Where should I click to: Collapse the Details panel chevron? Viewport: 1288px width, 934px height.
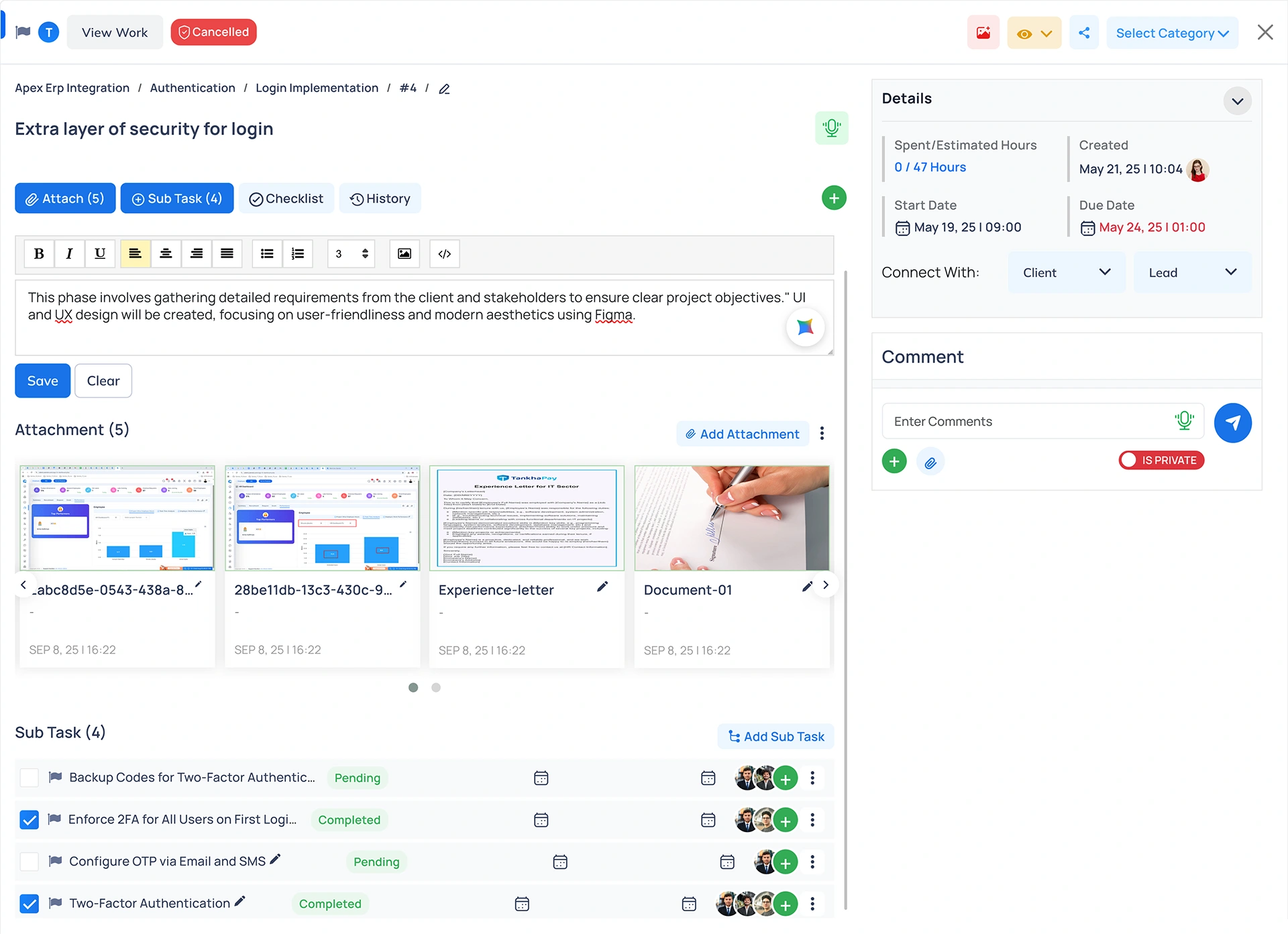(x=1237, y=101)
